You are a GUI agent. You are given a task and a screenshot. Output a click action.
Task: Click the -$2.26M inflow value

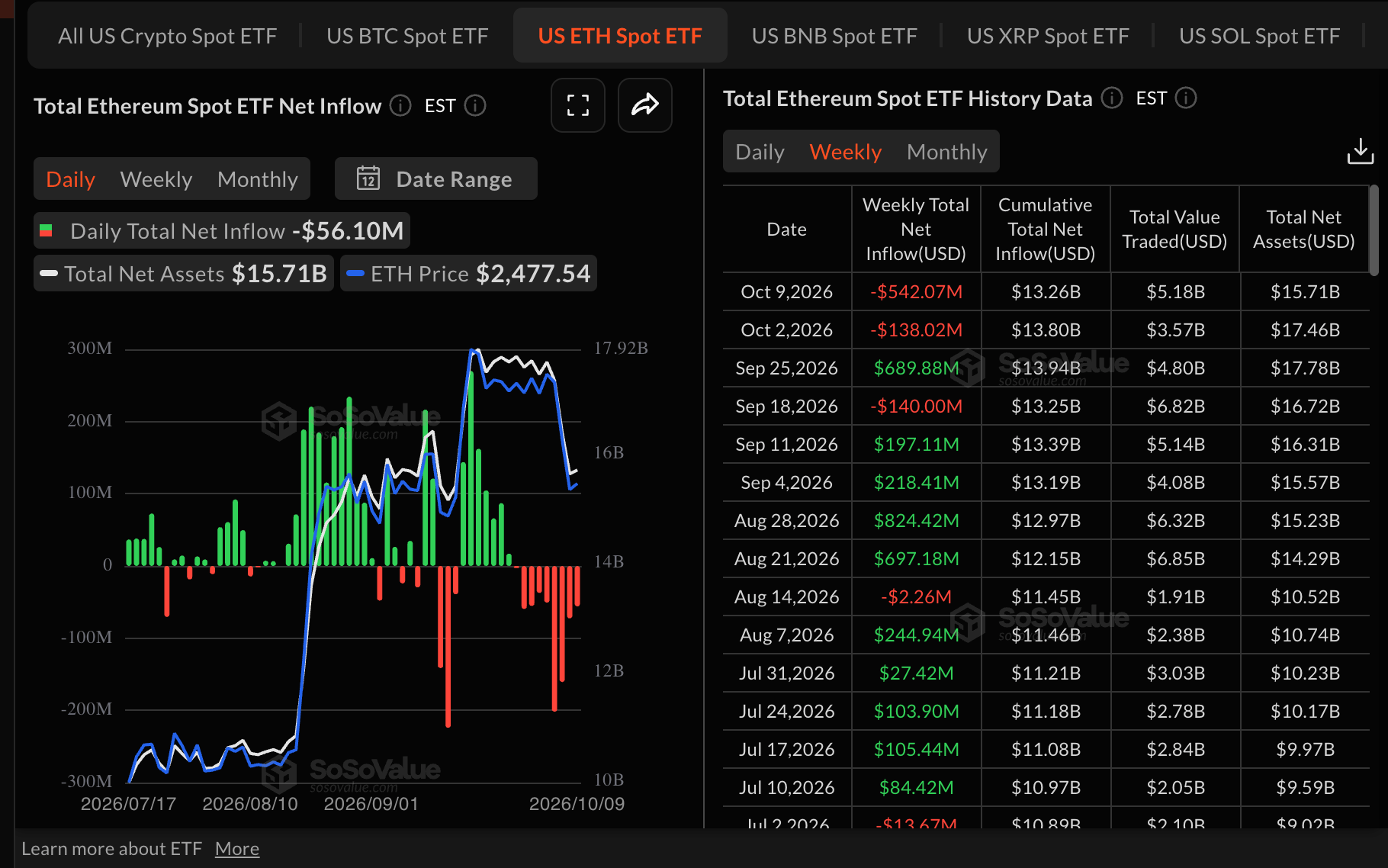(916, 596)
